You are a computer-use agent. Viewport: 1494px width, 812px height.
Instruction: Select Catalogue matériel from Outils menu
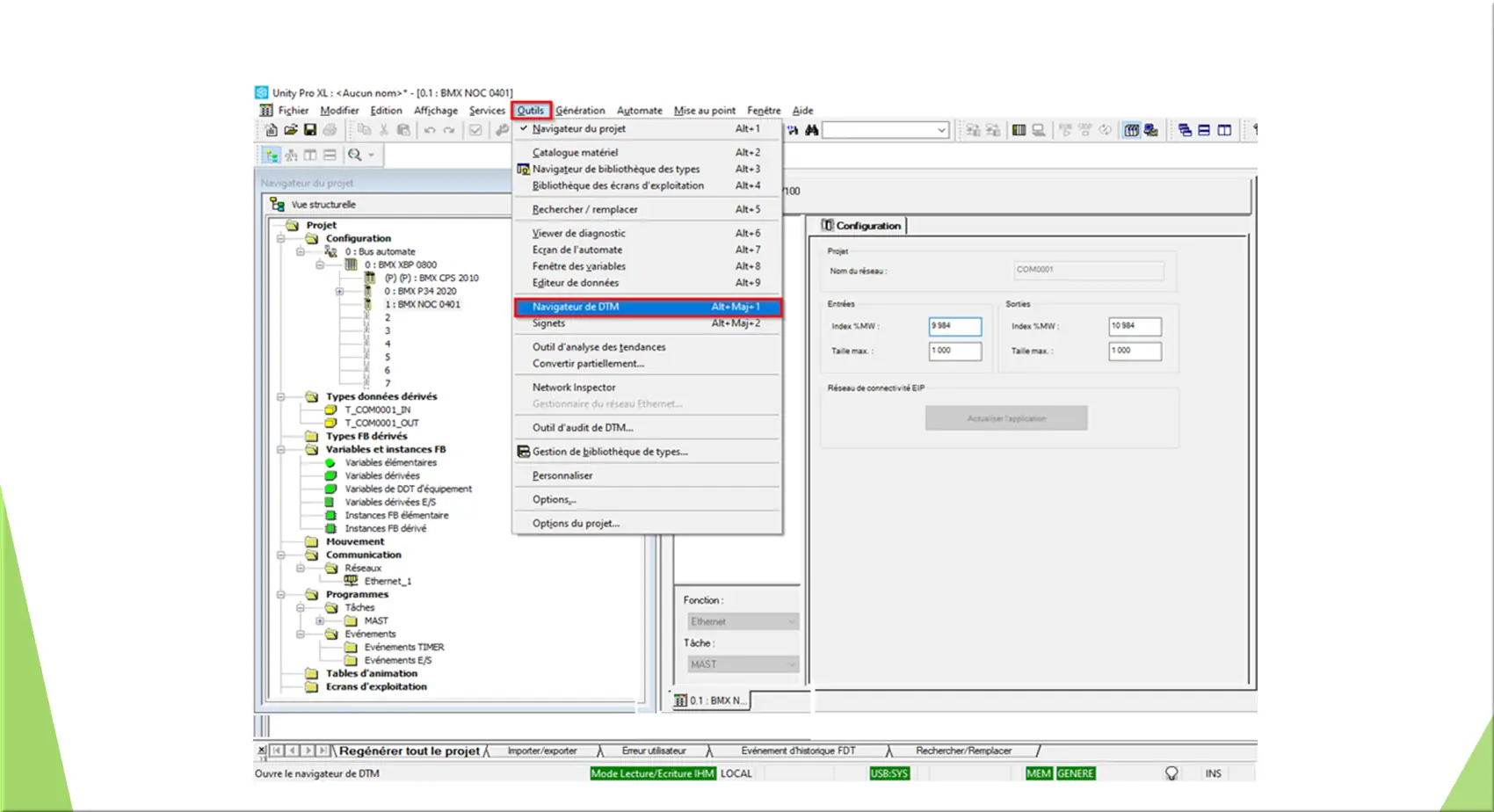tap(647, 152)
